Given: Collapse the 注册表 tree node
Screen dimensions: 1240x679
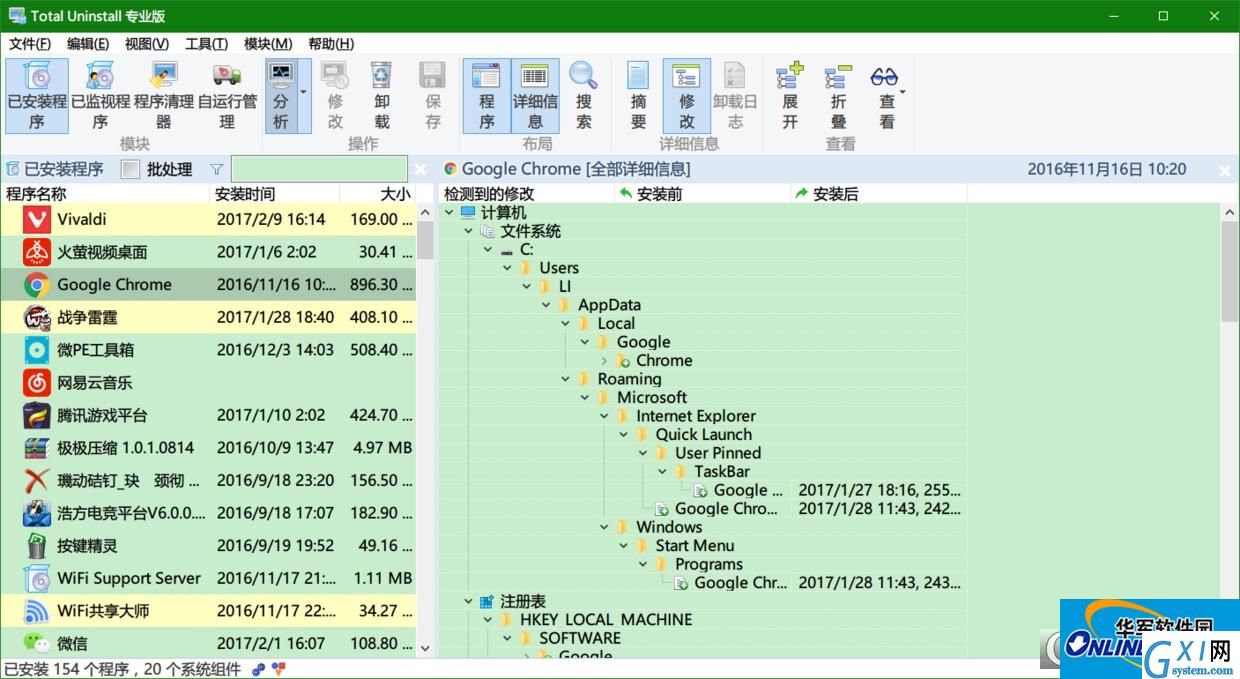Looking at the screenshot, I should click(x=468, y=601).
